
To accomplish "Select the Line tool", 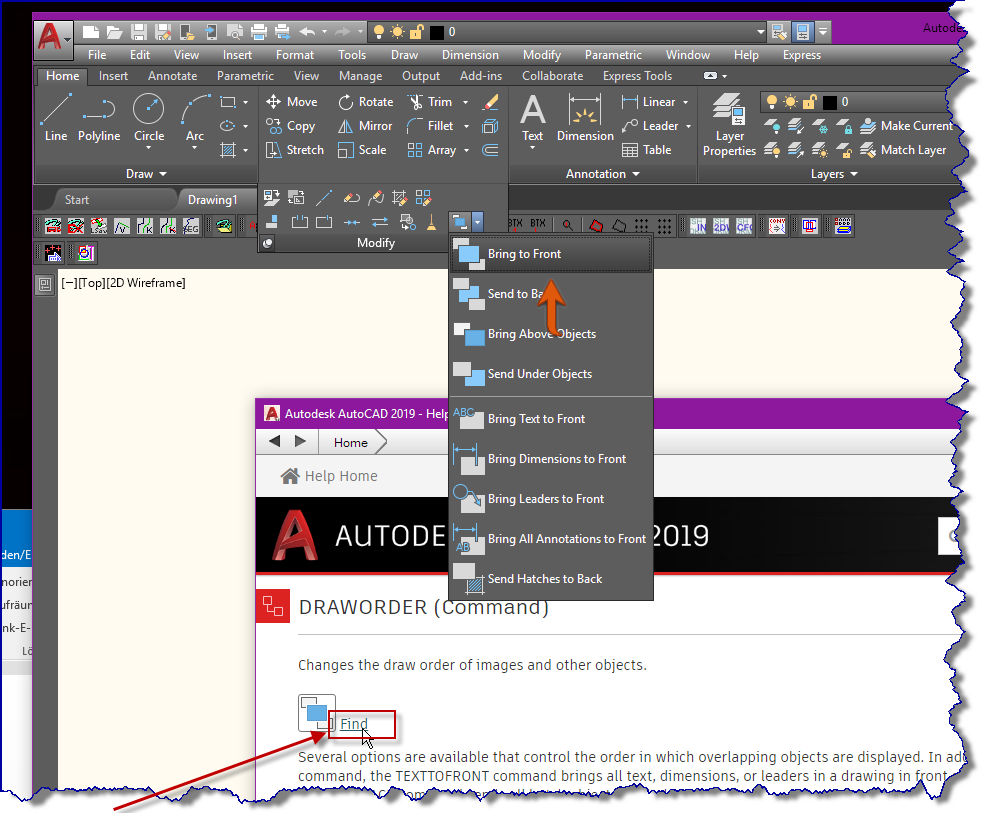I will point(56,118).
